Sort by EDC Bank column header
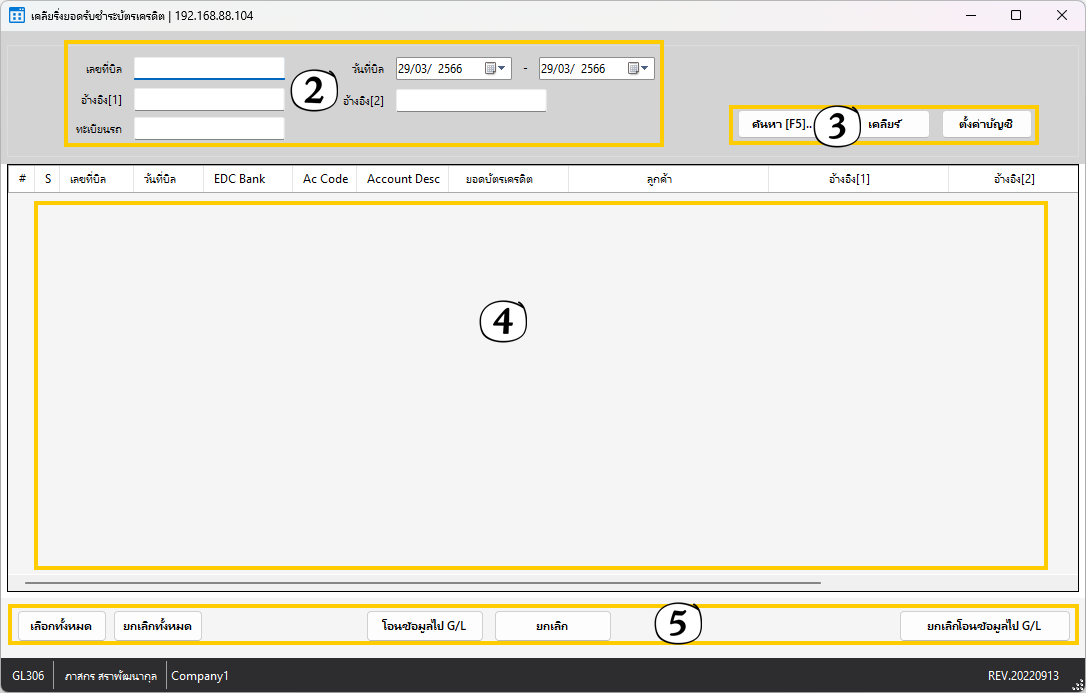 [x=240, y=179]
